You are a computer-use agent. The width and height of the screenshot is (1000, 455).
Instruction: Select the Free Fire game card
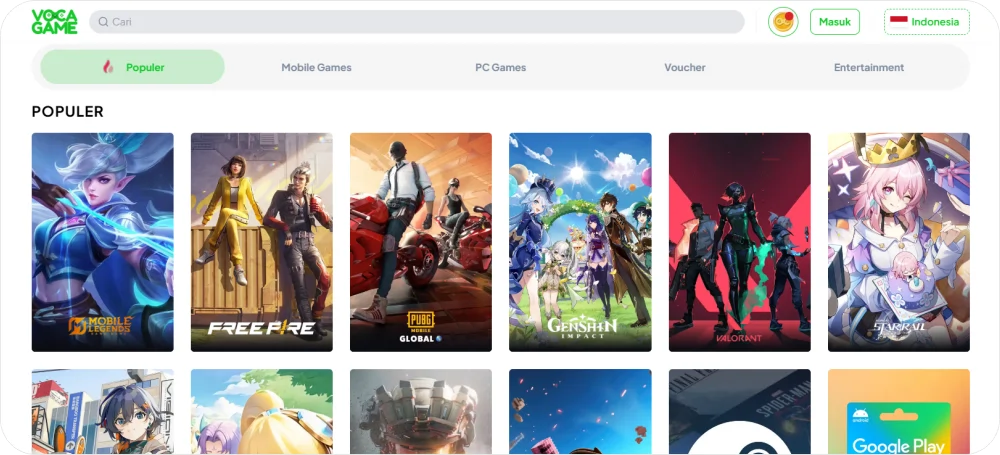[261, 242]
